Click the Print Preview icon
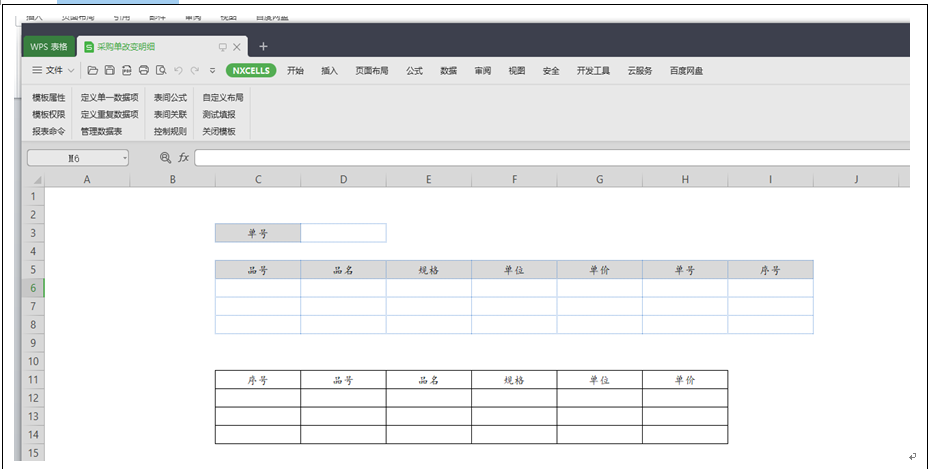928x469 pixels. point(161,71)
